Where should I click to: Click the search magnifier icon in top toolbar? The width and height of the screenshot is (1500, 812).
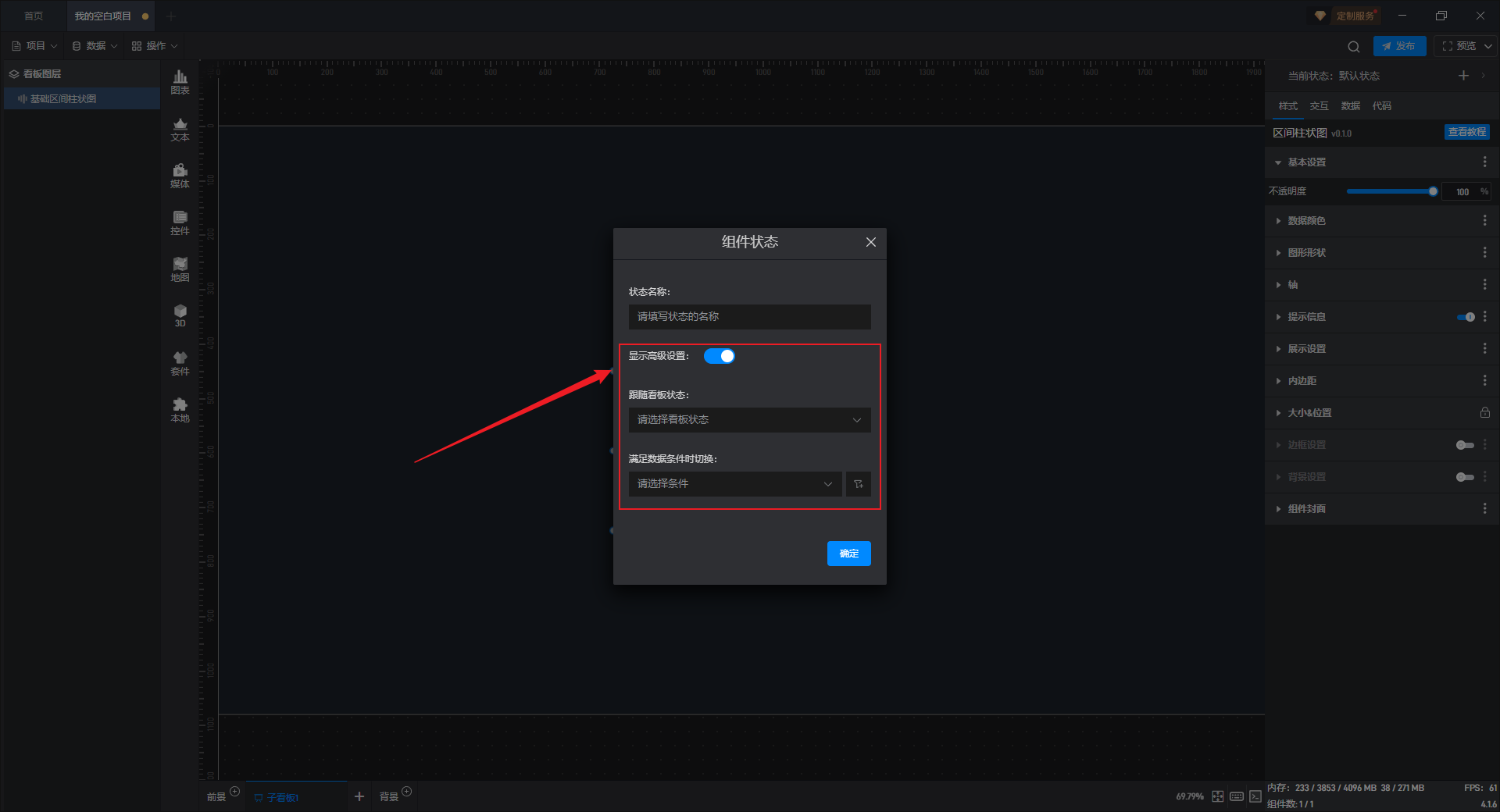click(x=1354, y=46)
